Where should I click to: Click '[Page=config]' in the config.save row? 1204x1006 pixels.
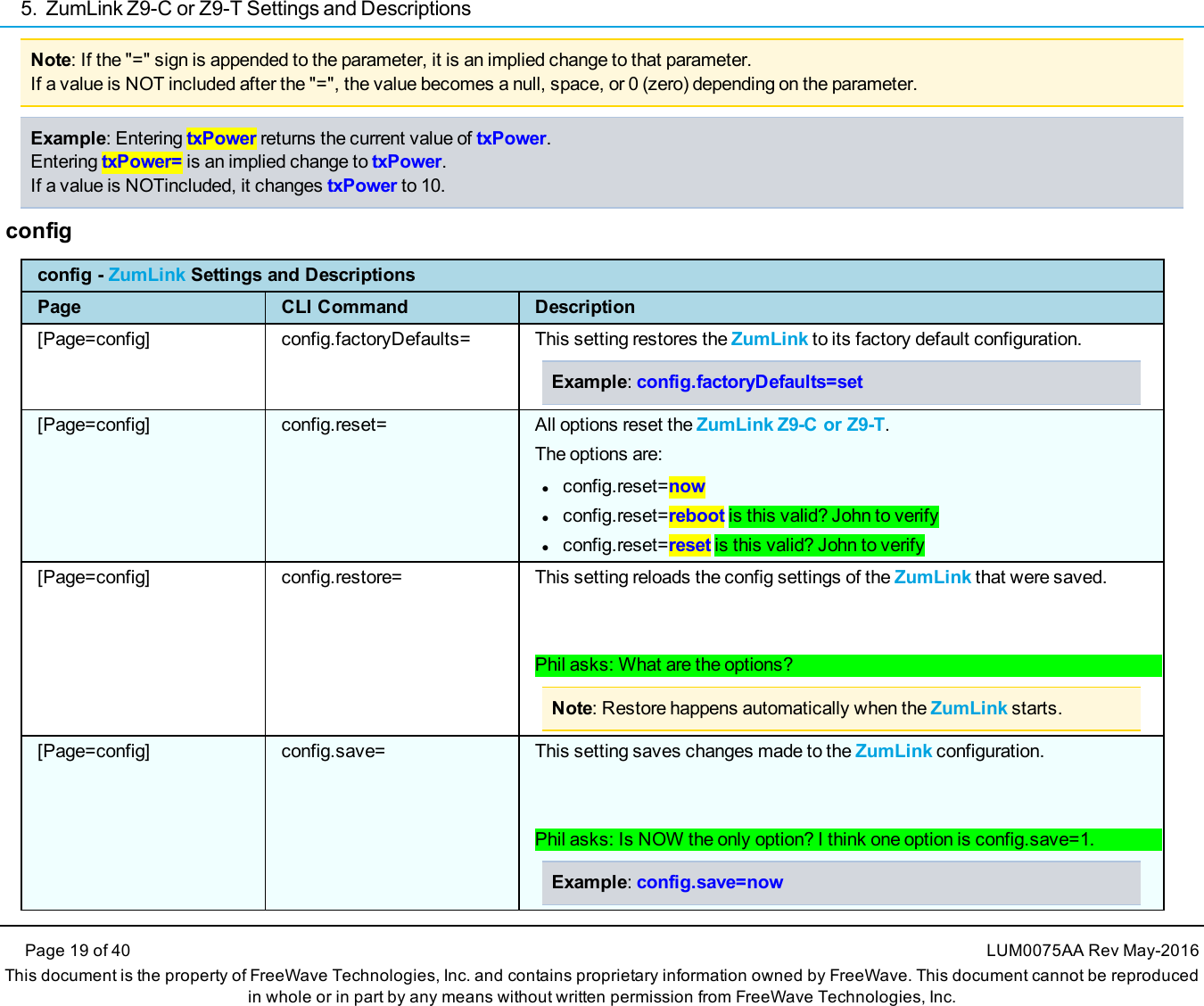click(94, 751)
